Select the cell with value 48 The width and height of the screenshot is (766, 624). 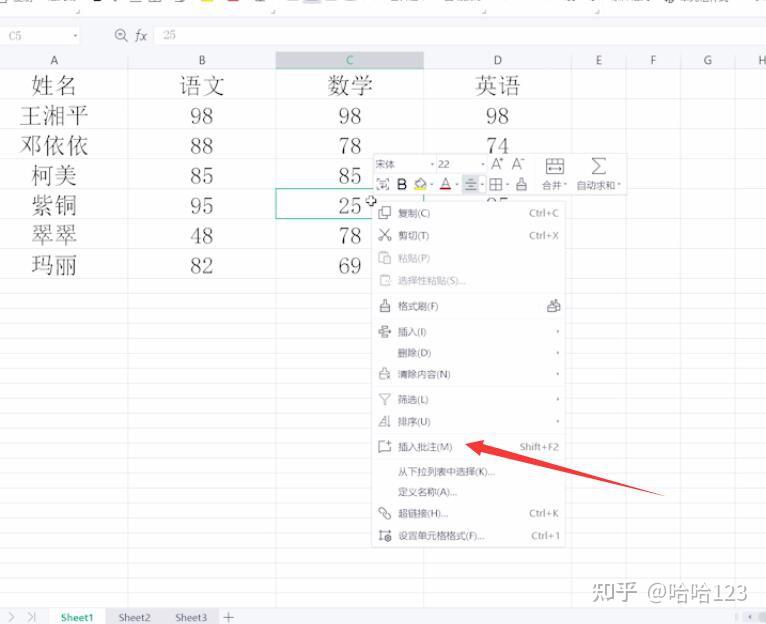pos(202,235)
